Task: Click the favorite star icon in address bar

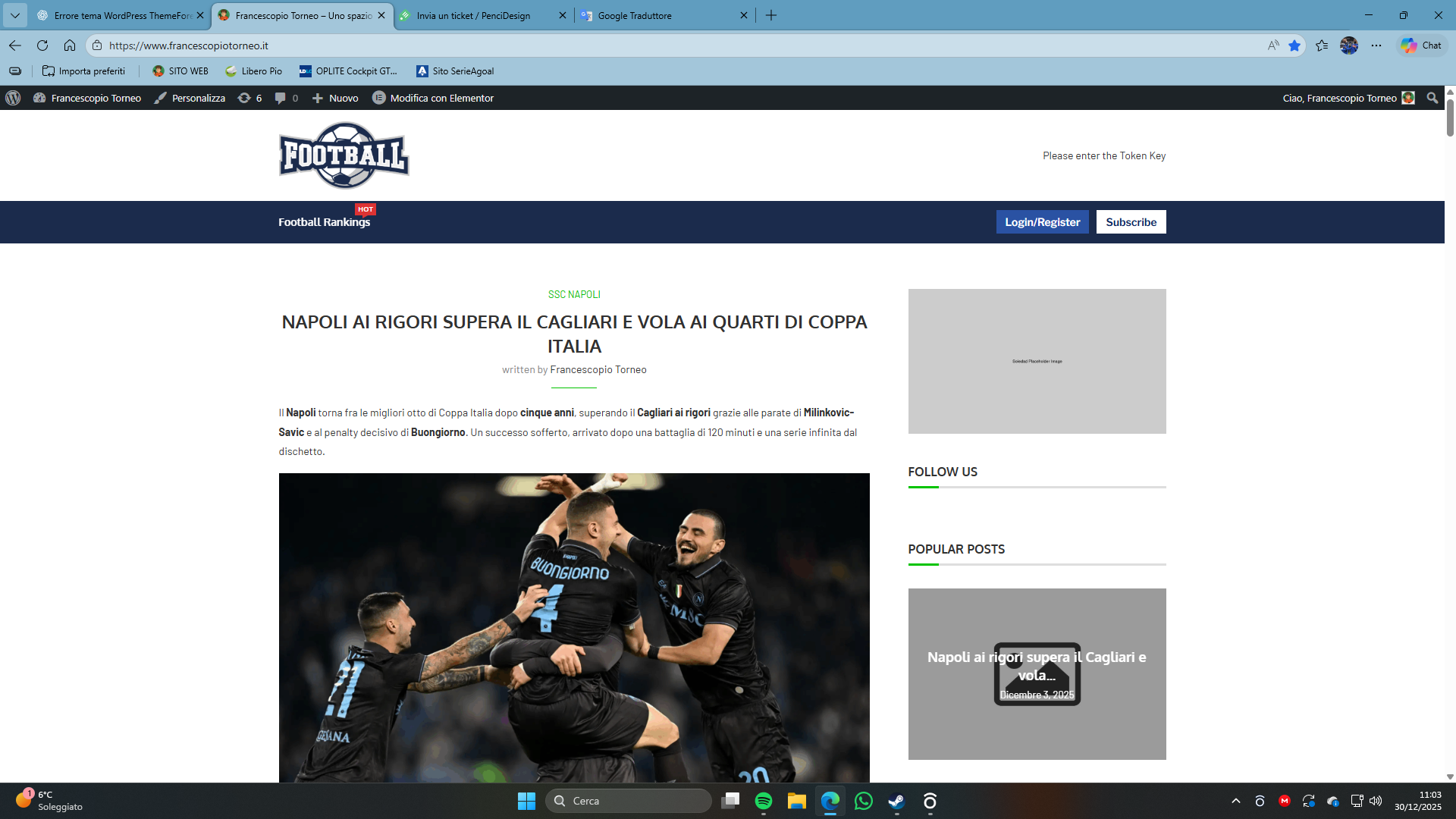Action: (x=1294, y=45)
